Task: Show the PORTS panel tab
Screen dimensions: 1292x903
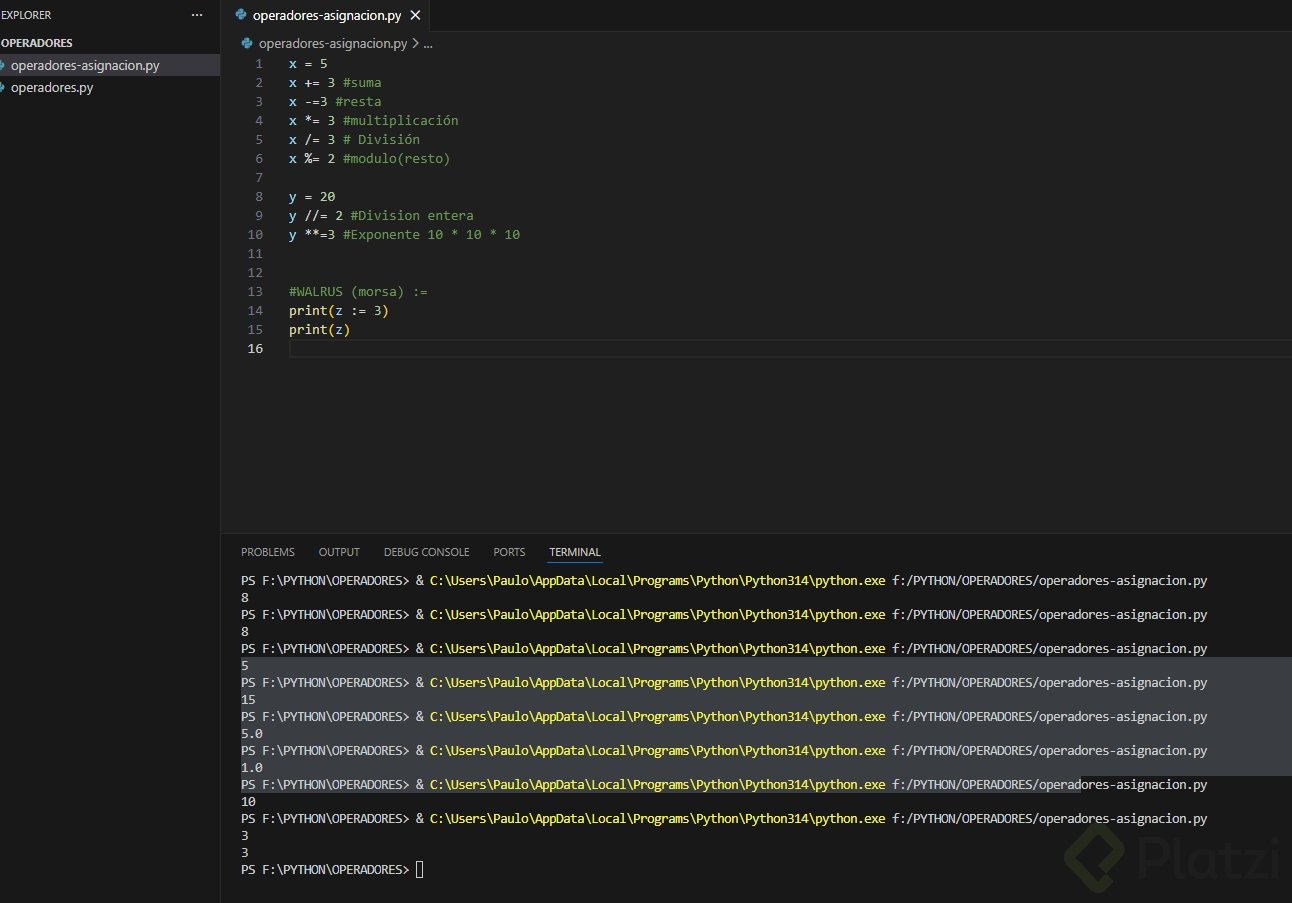Action: click(x=509, y=552)
